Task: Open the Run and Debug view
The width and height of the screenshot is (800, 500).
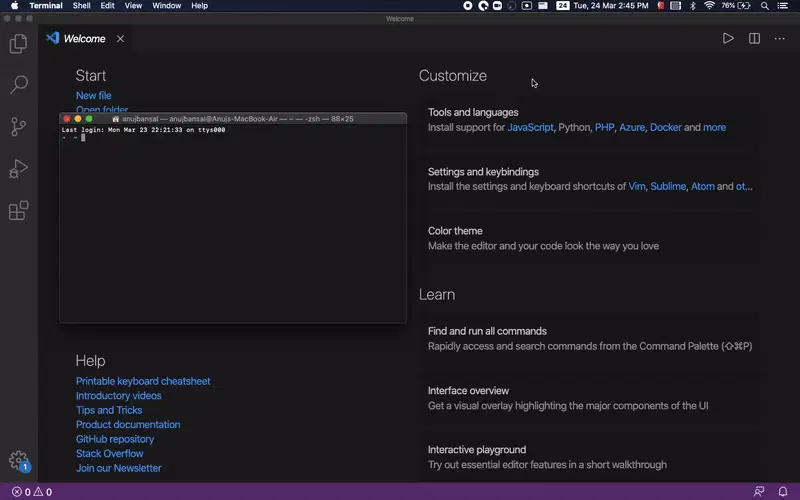Action: (18, 168)
